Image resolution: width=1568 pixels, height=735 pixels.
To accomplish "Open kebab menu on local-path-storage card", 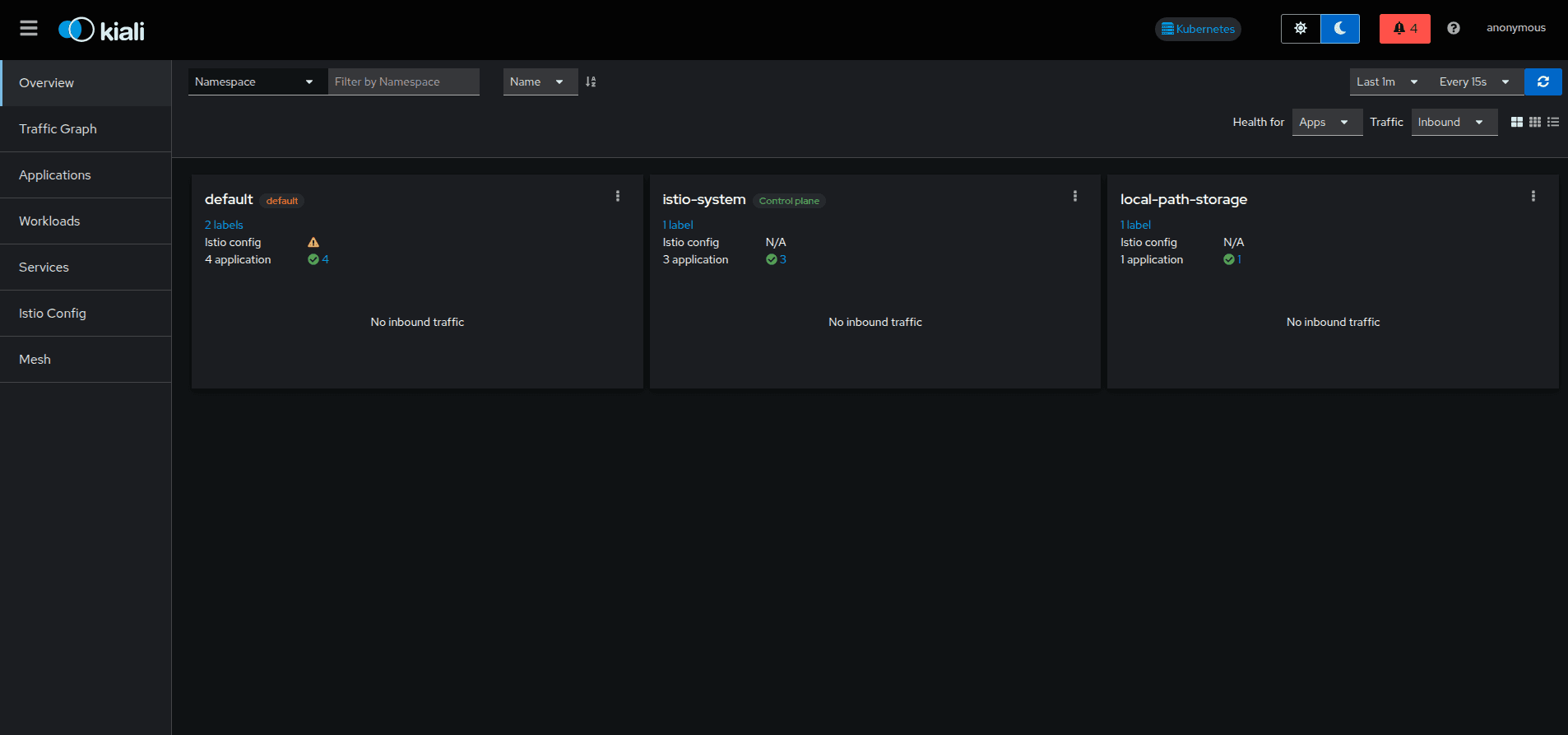I will pyautogui.click(x=1533, y=196).
